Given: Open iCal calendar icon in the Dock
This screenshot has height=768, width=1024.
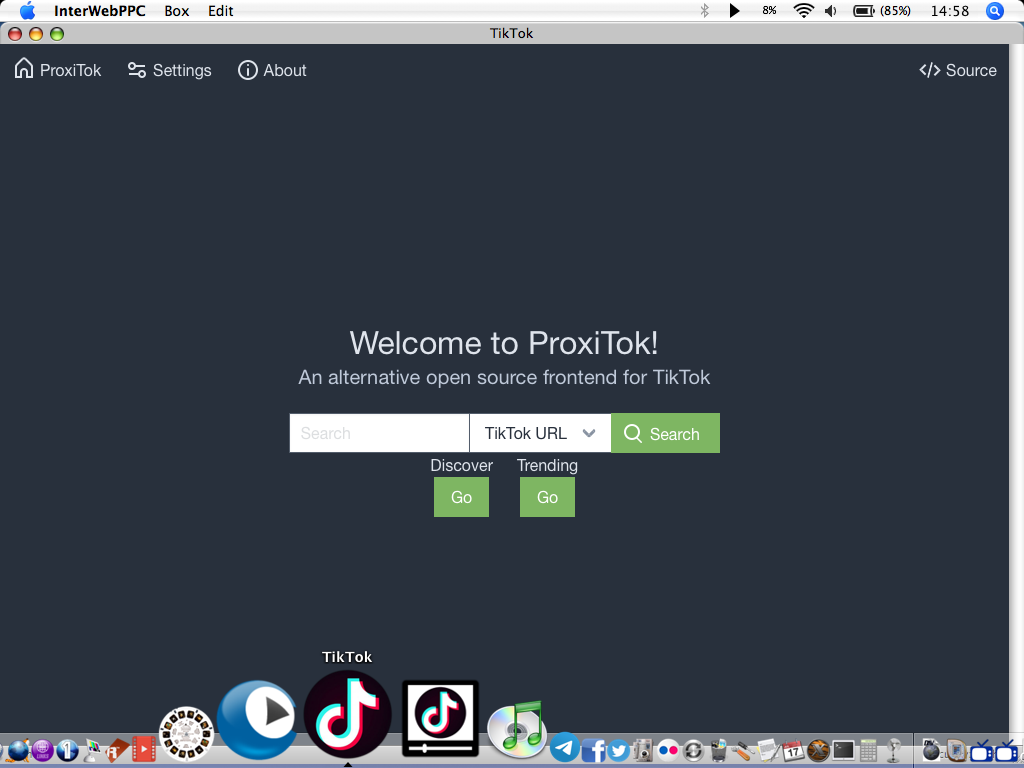Looking at the screenshot, I should pyautogui.click(x=793, y=750).
